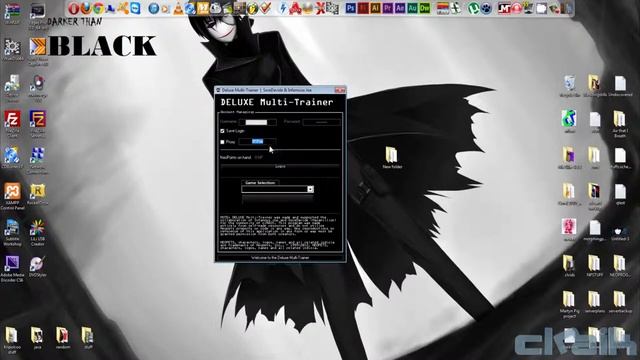Launch uTorrent from the top dock

473,8
